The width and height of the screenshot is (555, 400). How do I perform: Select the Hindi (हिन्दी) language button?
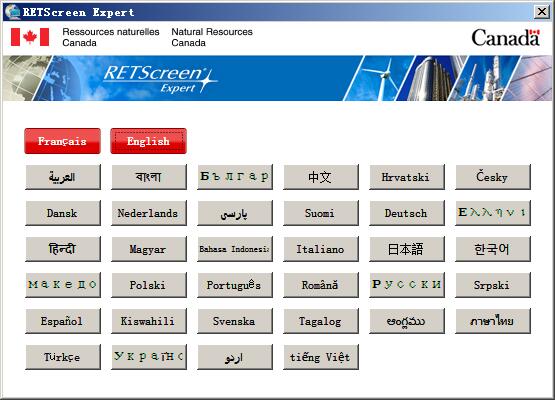(63, 249)
